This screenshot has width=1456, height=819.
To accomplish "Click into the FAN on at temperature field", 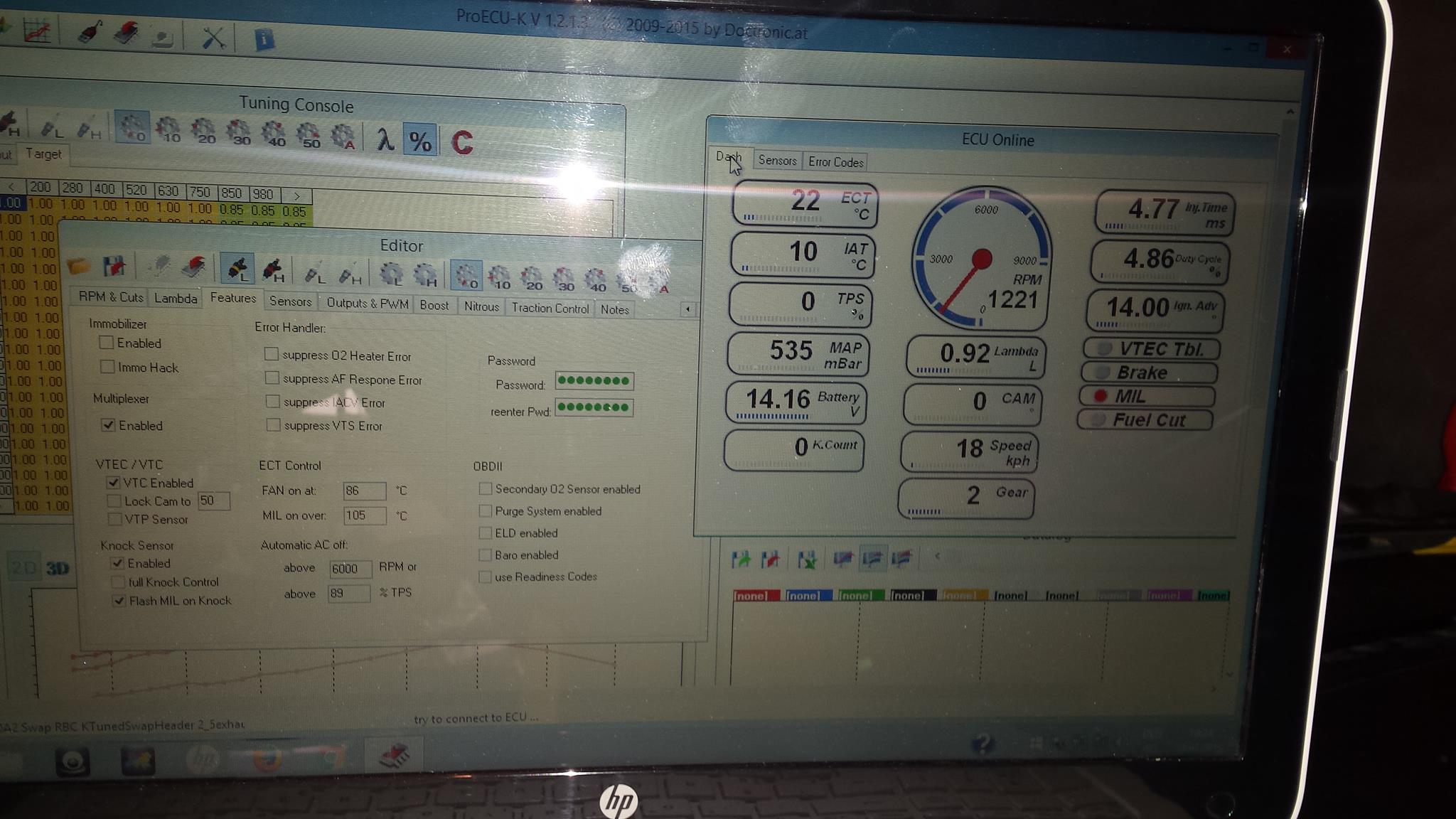I will pos(363,491).
